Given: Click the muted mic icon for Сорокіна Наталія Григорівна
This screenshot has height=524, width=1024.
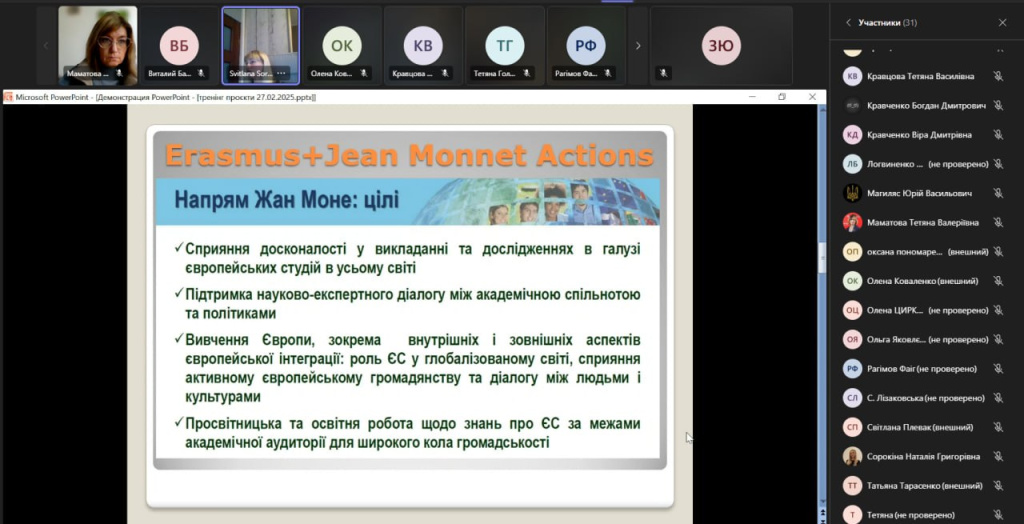Looking at the screenshot, I should (998, 457).
